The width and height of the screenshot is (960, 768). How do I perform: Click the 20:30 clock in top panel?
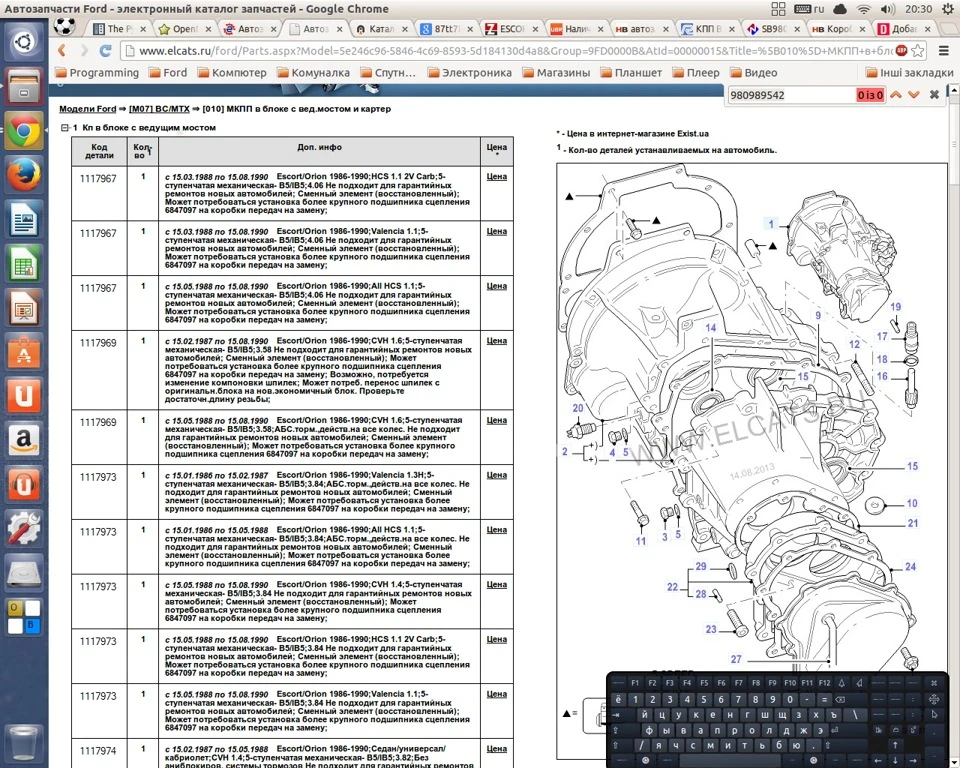(918, 9)
